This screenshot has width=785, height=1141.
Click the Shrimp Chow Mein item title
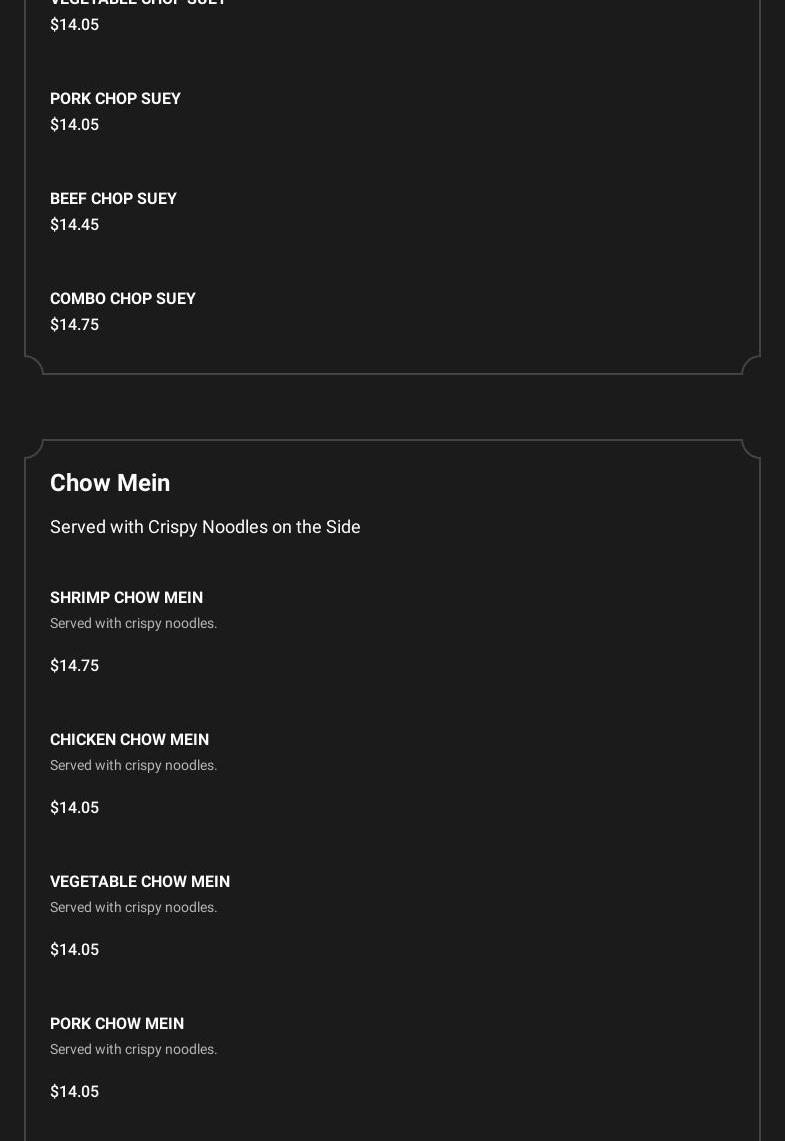126,598
